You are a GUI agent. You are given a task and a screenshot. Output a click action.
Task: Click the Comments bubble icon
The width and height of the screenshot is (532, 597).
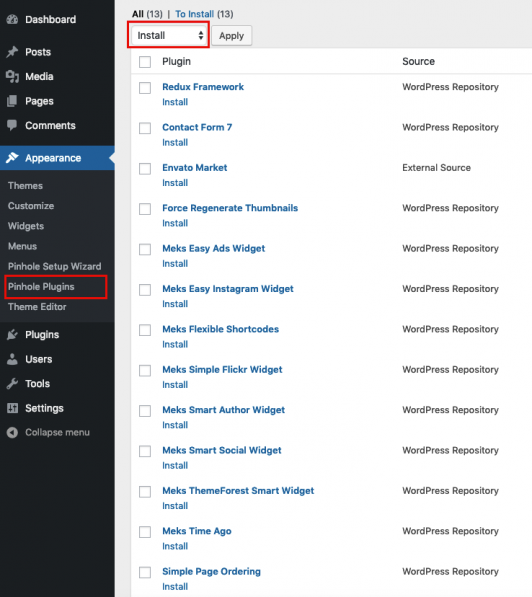tap(12, 125)
